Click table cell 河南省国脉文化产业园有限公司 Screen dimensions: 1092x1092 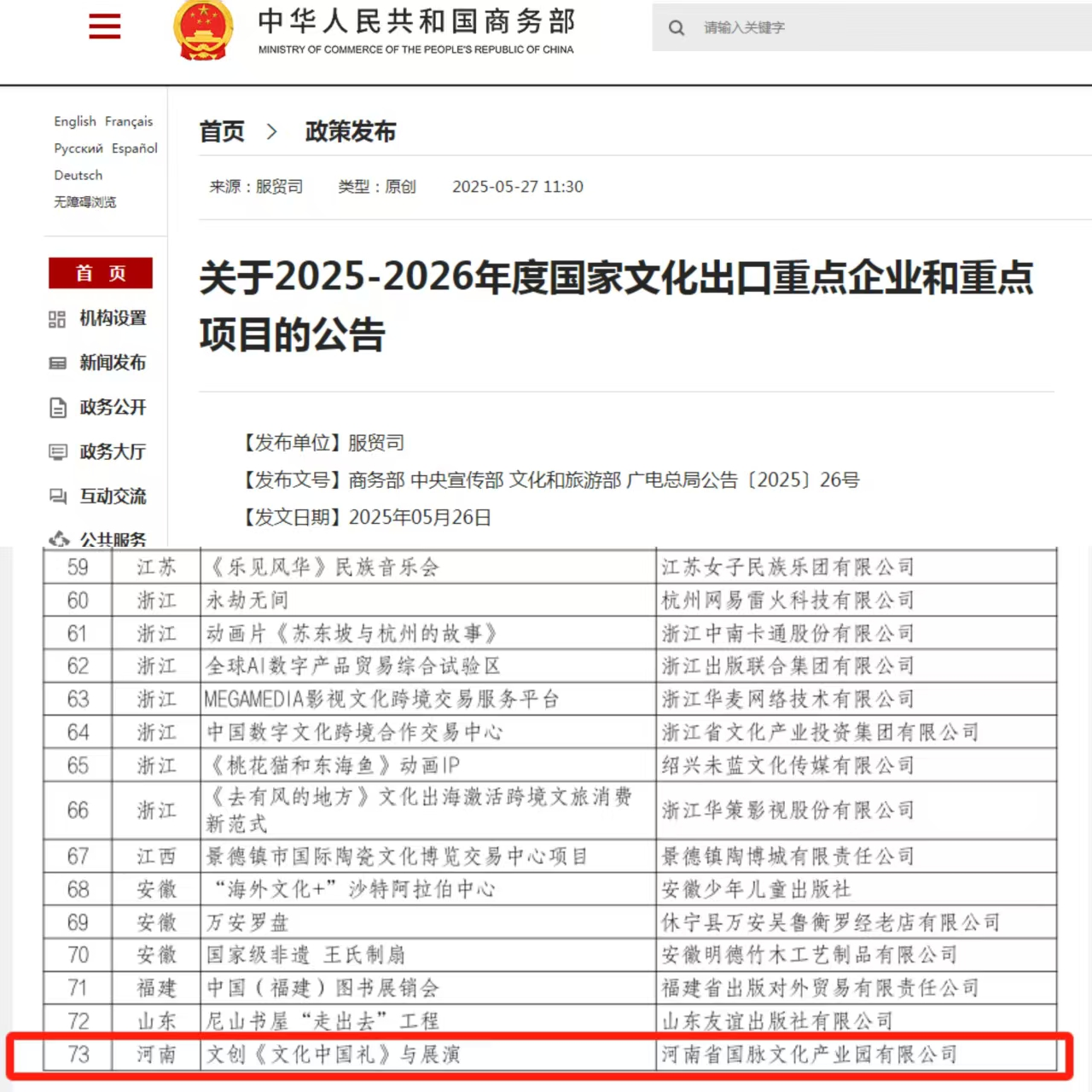[x=857, y=1055]
